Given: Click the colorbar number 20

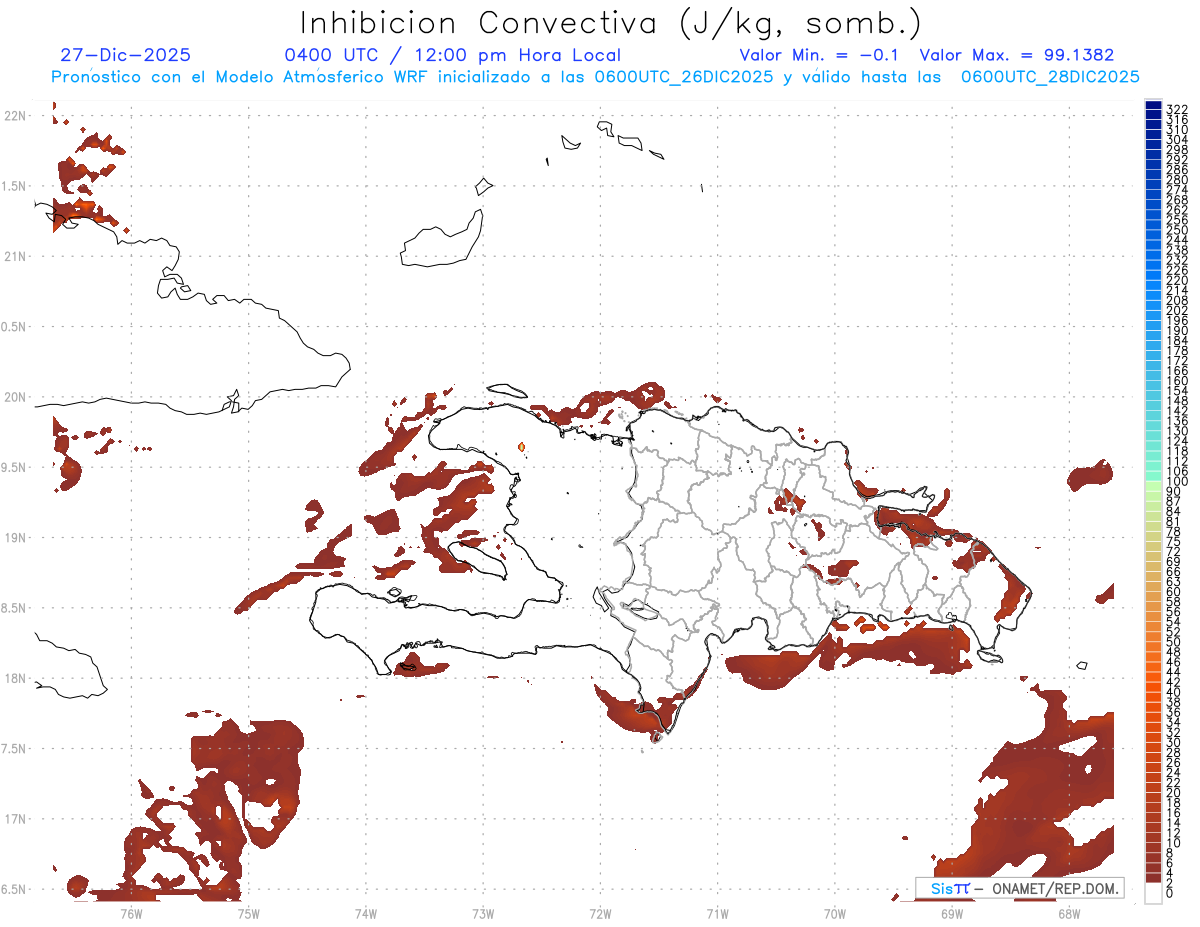Looking at the screenshot, I should tap(1174, 793).
